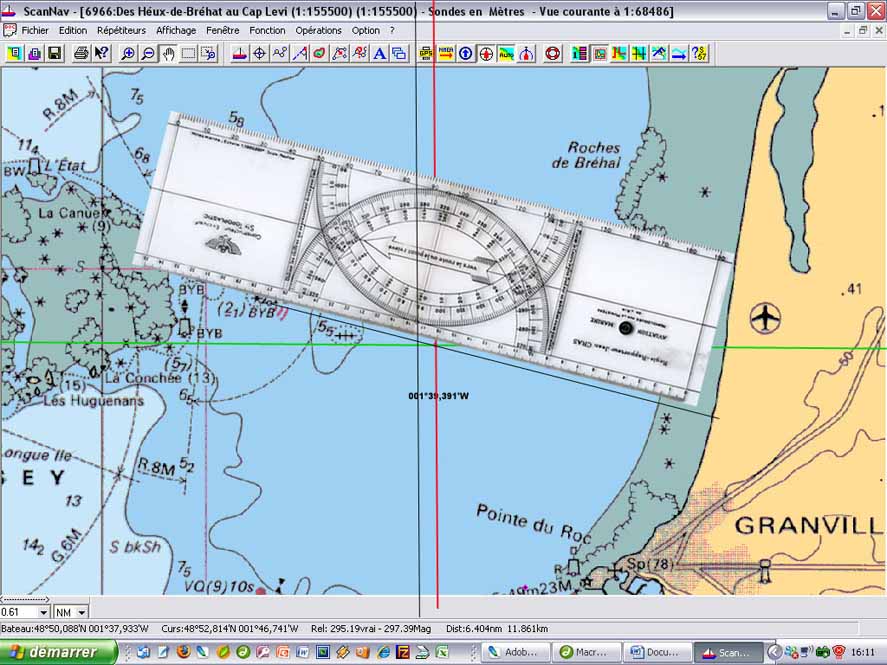Click Pointe du Roc label on chart
Viewport: 887px width, 665px height.
coord(533,524)
